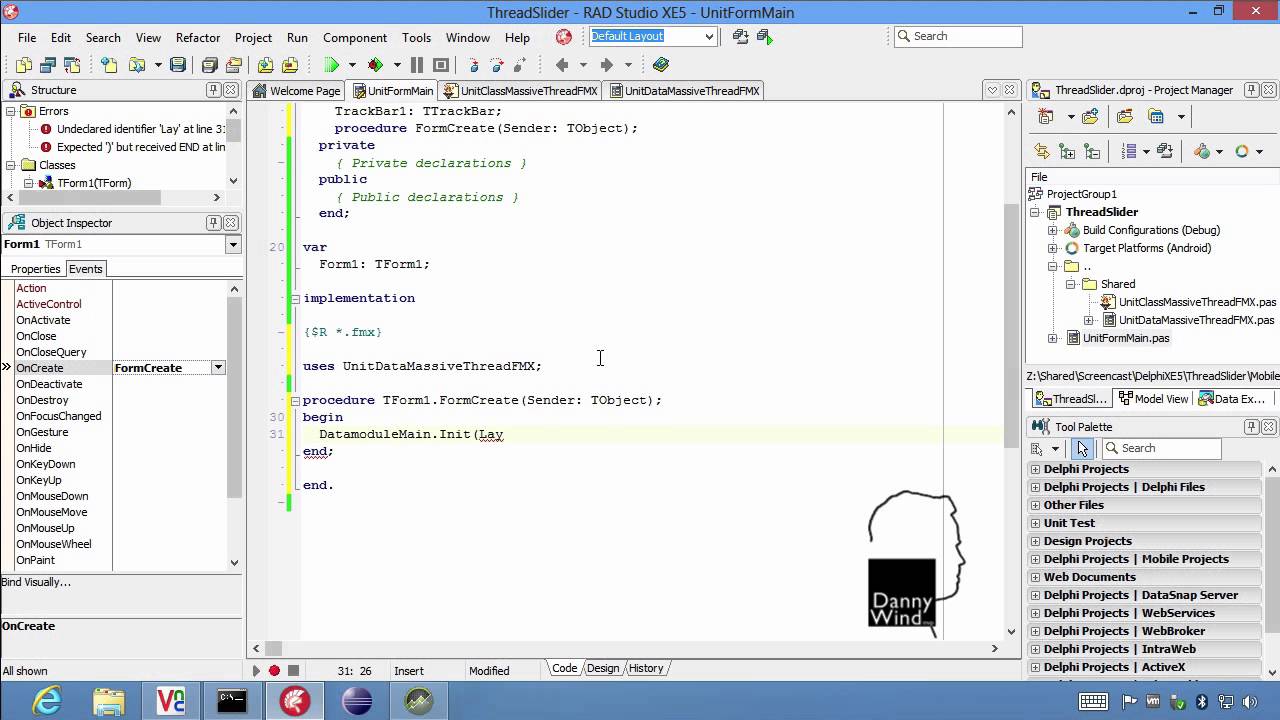Click the Run Without Debugging icon
This screenshot has height=720, width=1280.
[376, 65]
